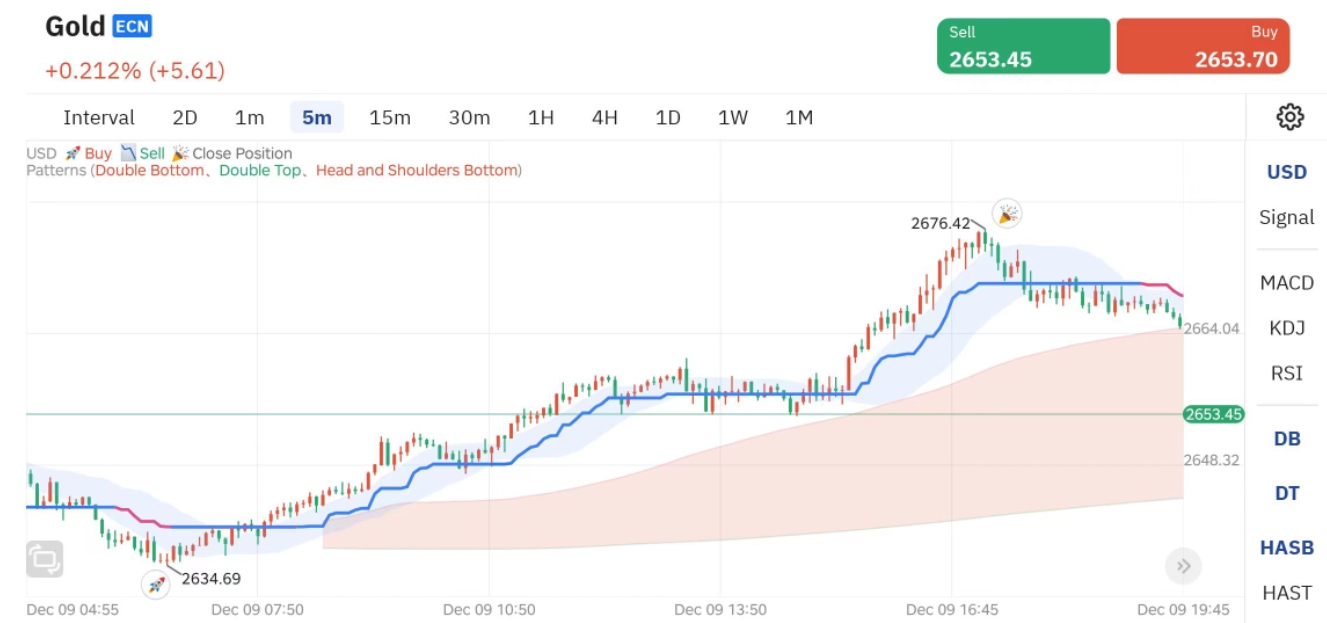Click the green 2653.45 price label on axis
Screen dimensions: 1327x623
1213,414
